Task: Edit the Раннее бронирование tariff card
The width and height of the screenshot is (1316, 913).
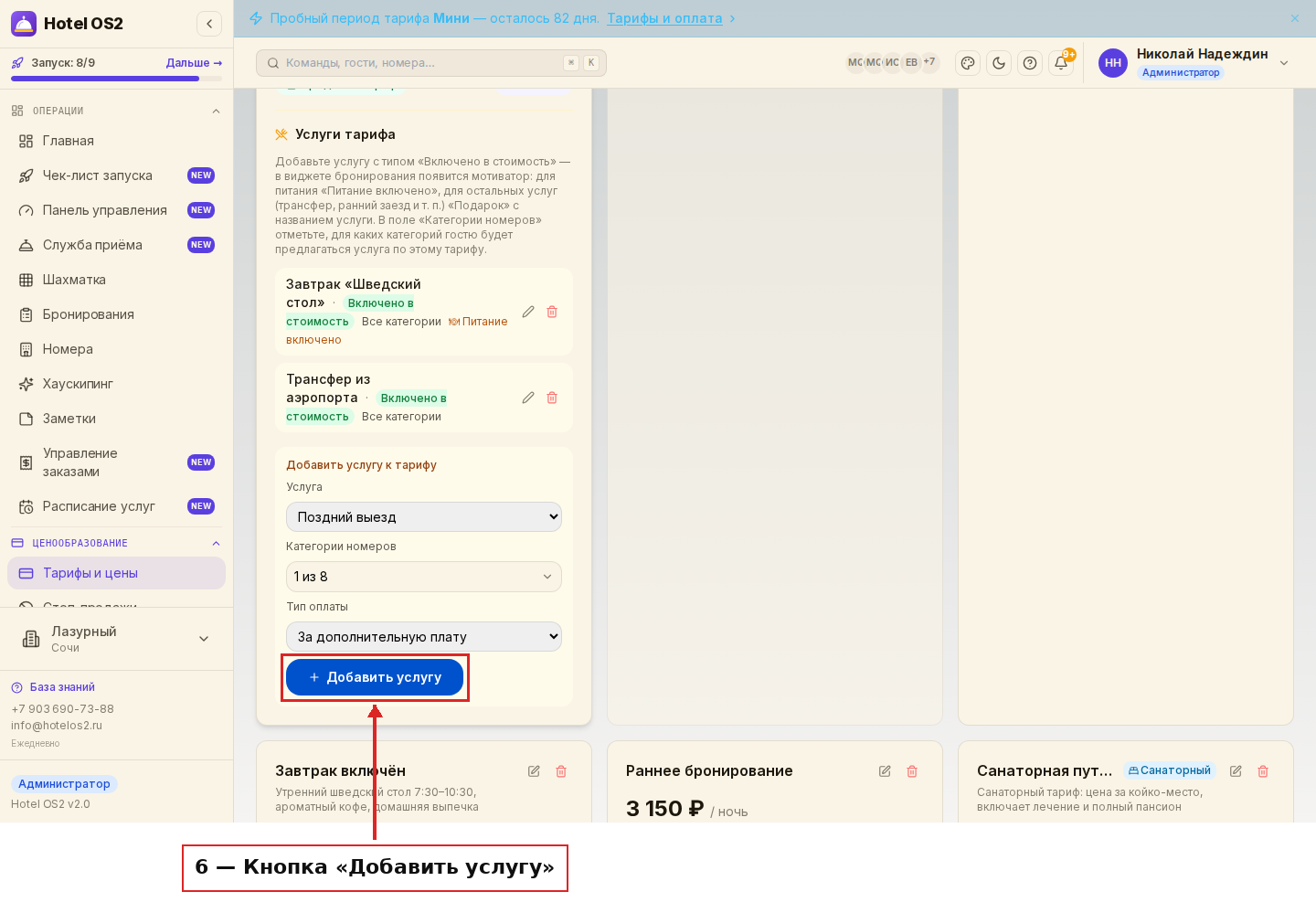Action: tap(885, 771)
